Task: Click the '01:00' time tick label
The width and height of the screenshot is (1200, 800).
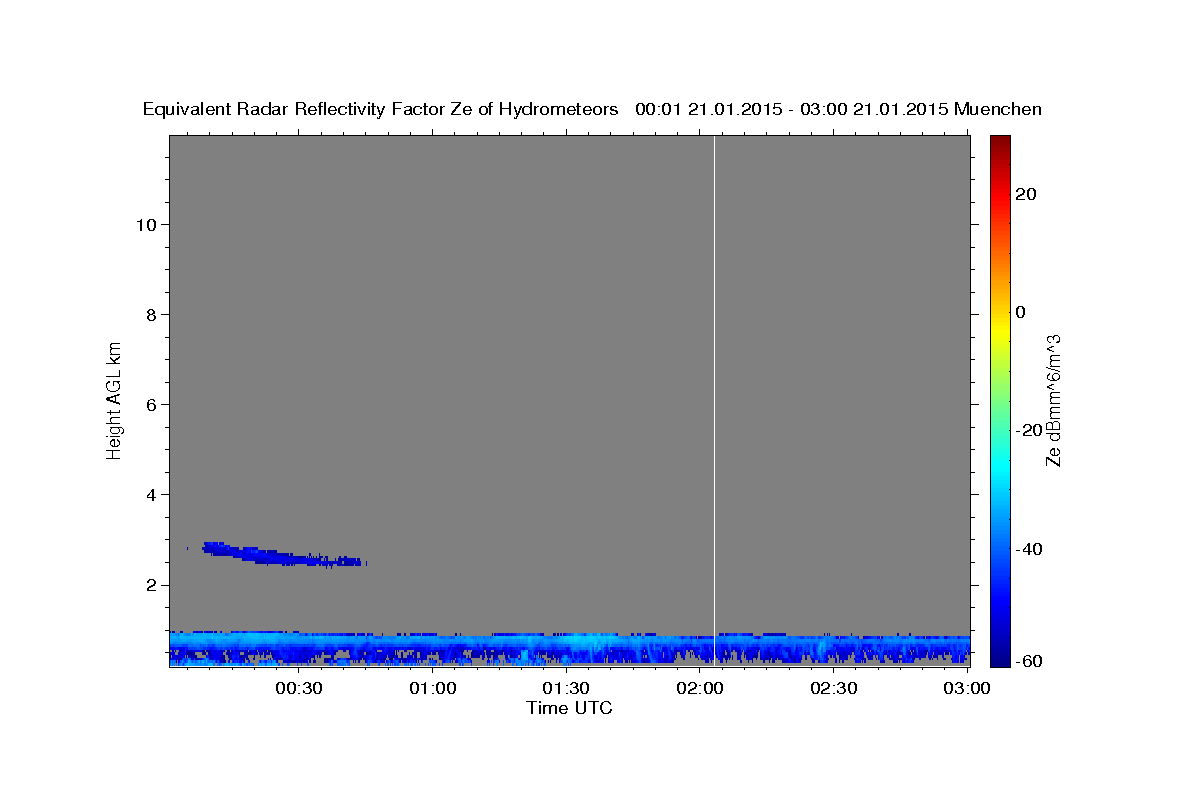Action: pyautogui.click(x=432, y=688)
